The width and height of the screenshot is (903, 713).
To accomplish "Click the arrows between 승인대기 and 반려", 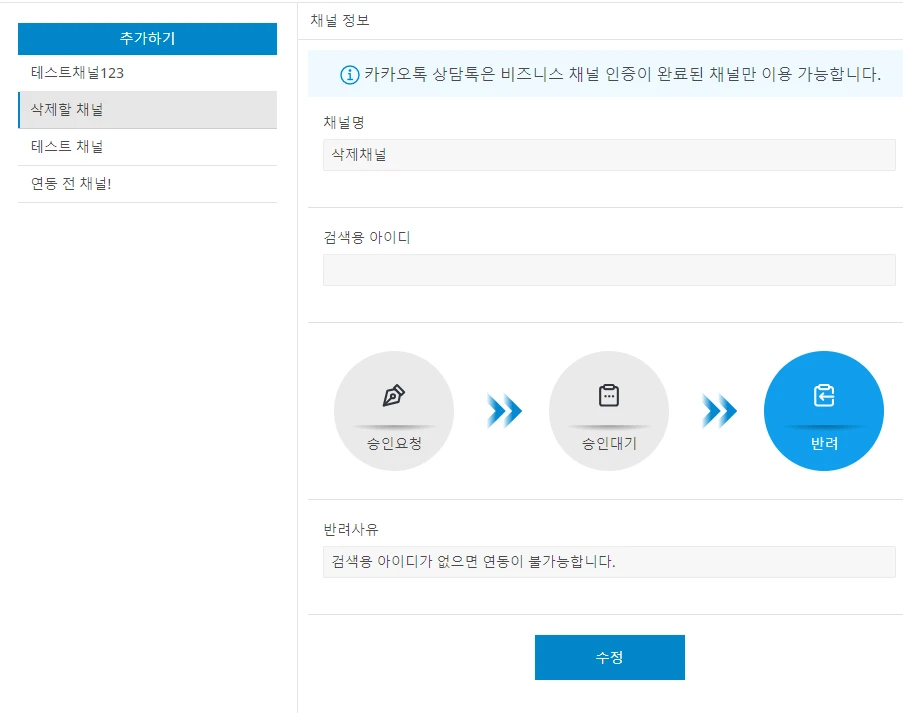I will tap(720, 410).
